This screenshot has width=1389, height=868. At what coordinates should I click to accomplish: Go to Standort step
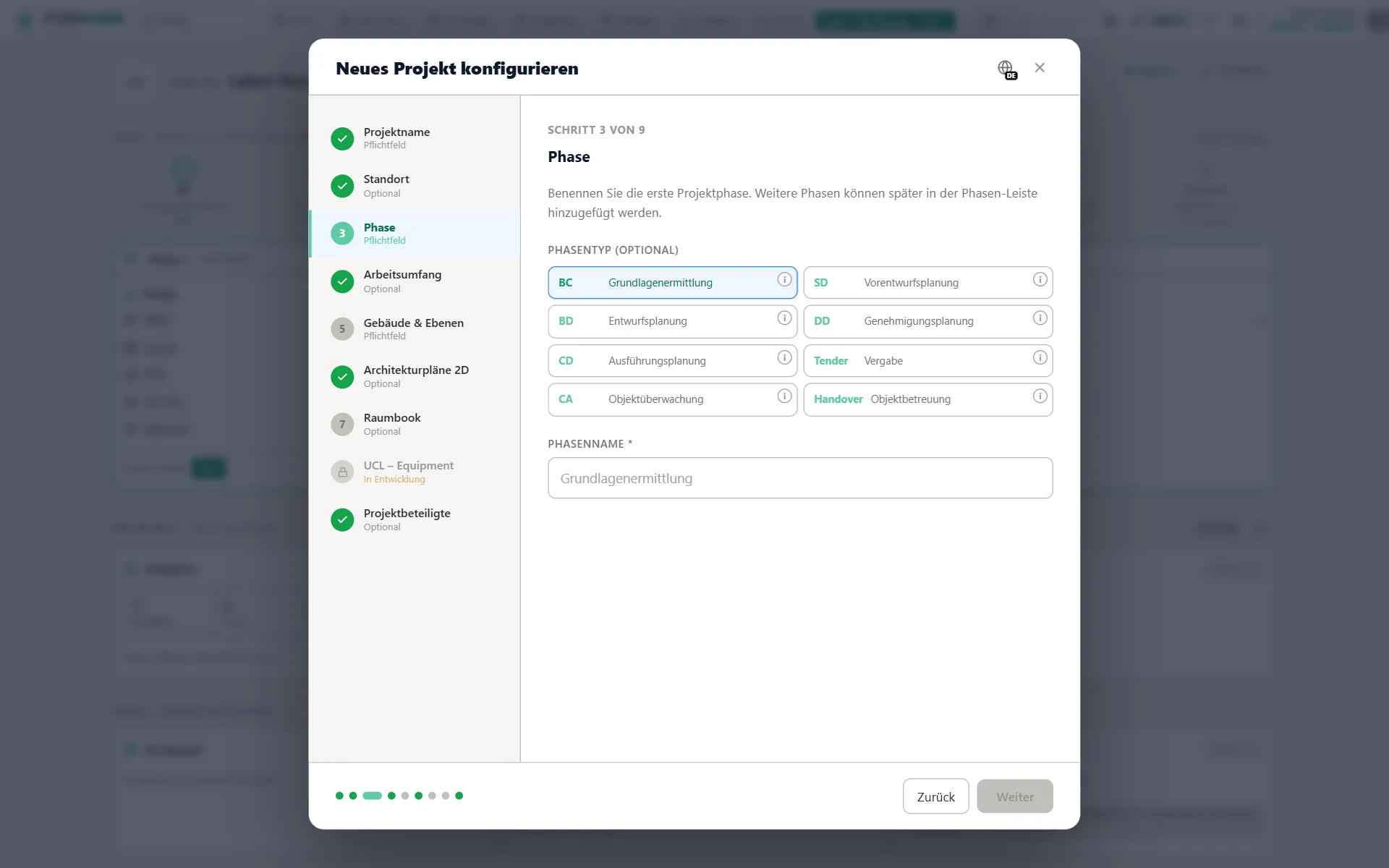(x=415, y=186)
